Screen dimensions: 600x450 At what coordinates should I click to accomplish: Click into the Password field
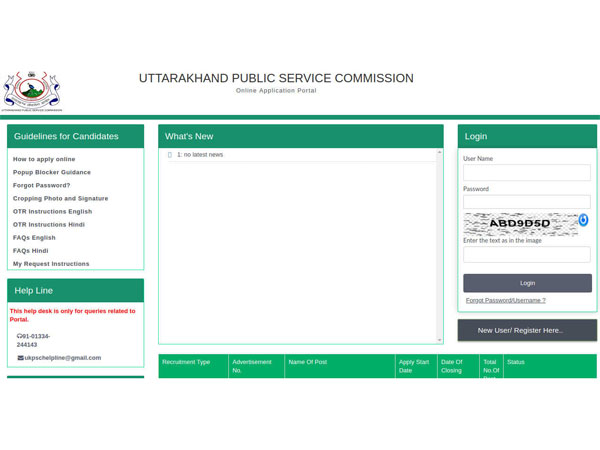[x=526, y=202]
